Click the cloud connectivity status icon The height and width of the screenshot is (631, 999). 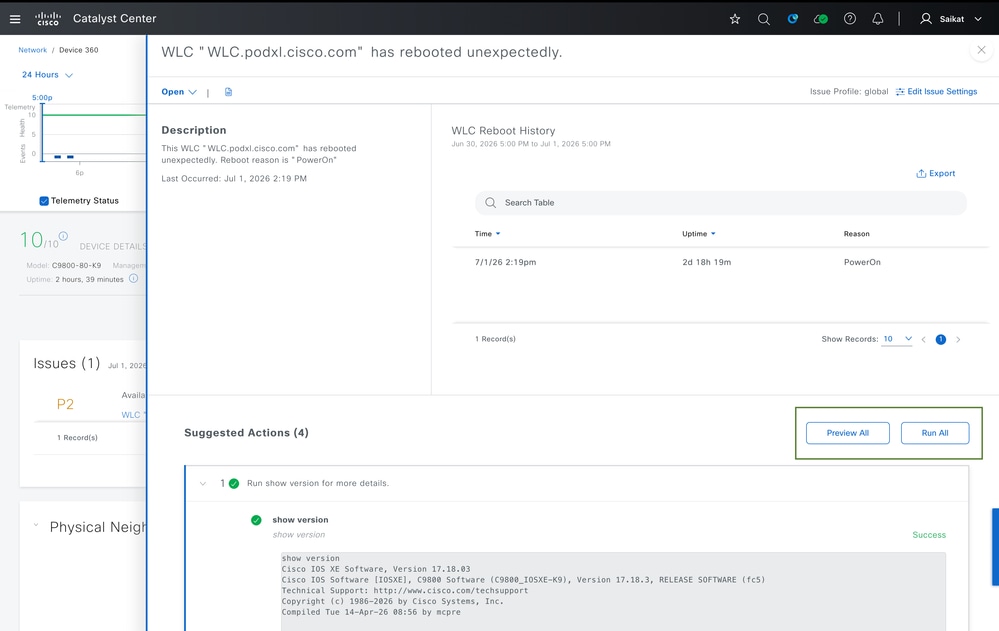click(821, 19)
